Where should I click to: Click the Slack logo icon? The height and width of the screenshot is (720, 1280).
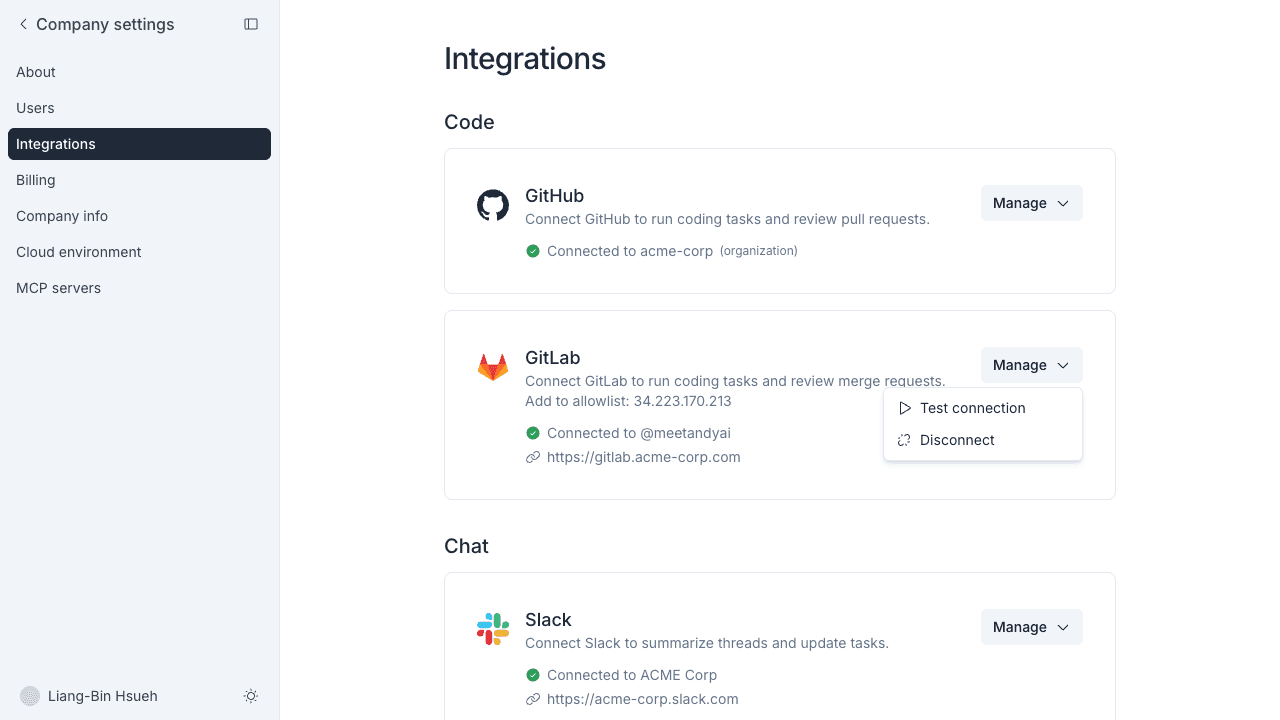point(493,629)
